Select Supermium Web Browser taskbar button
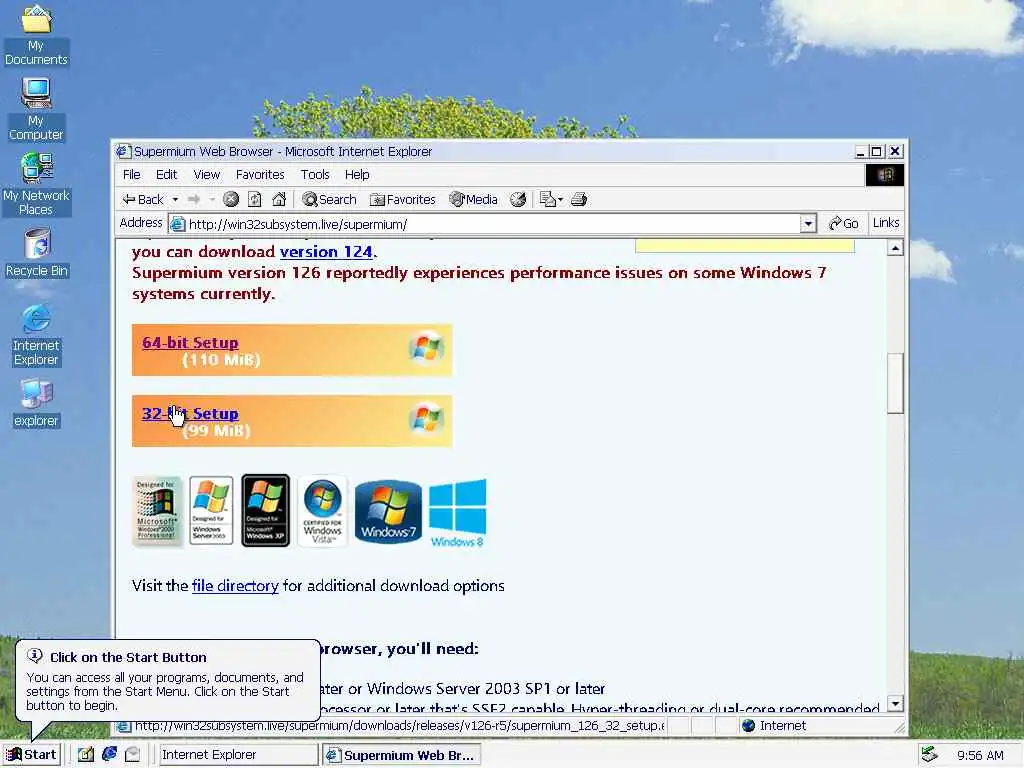The image size is (1024, 768). point(402,755)
